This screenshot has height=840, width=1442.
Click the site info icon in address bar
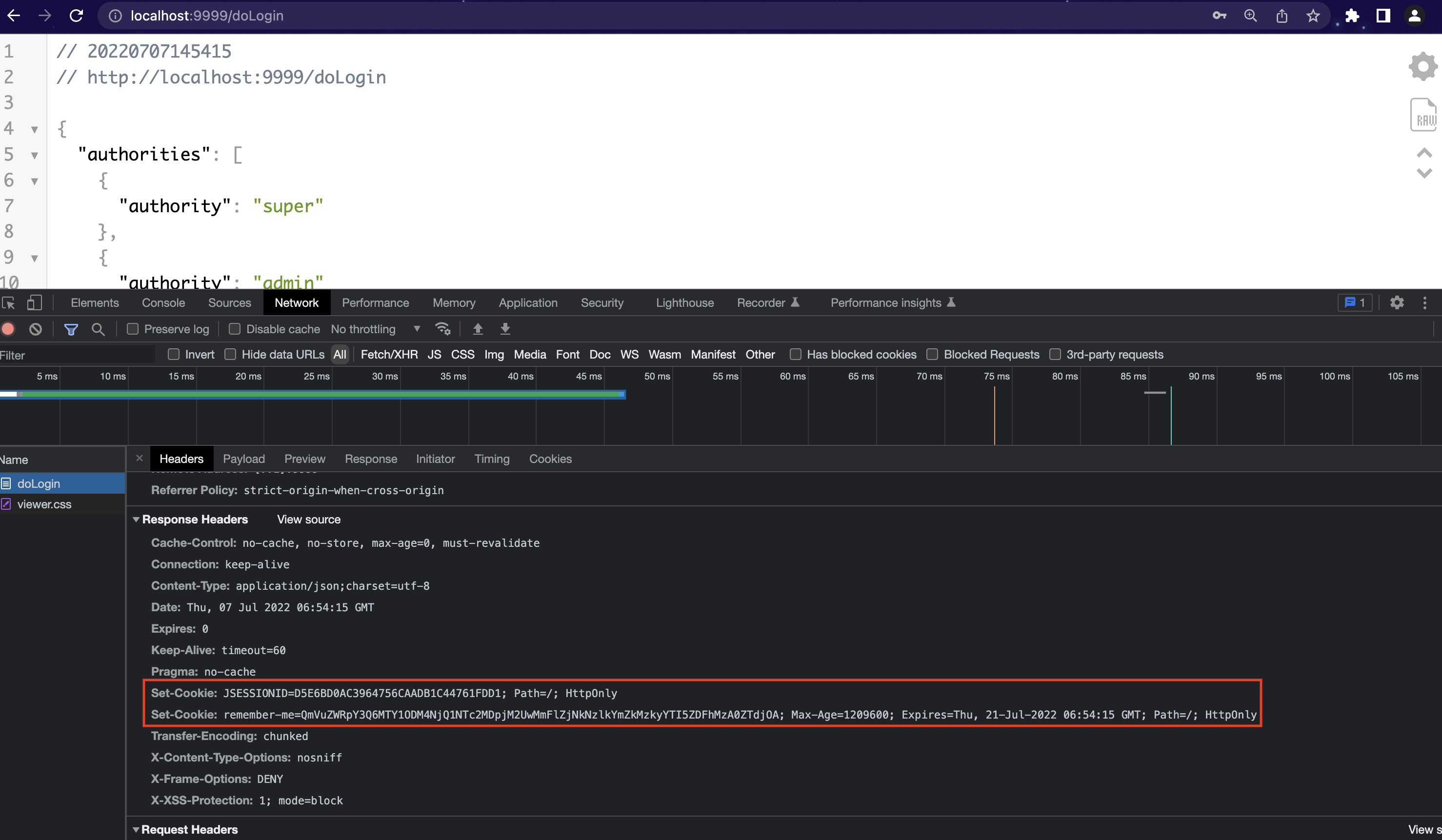coord(115,16)
